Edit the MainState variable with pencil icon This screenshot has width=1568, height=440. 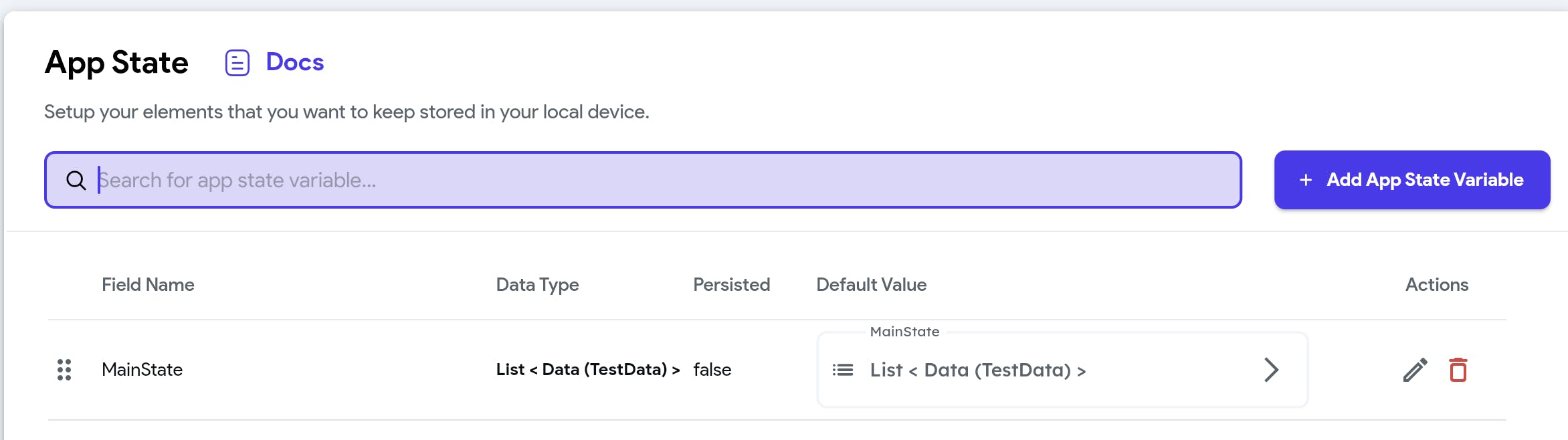(x=1415, y=370)
